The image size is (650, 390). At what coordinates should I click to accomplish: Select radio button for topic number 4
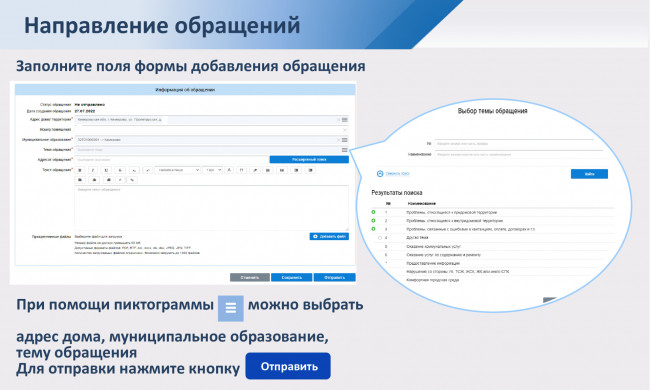380,238
